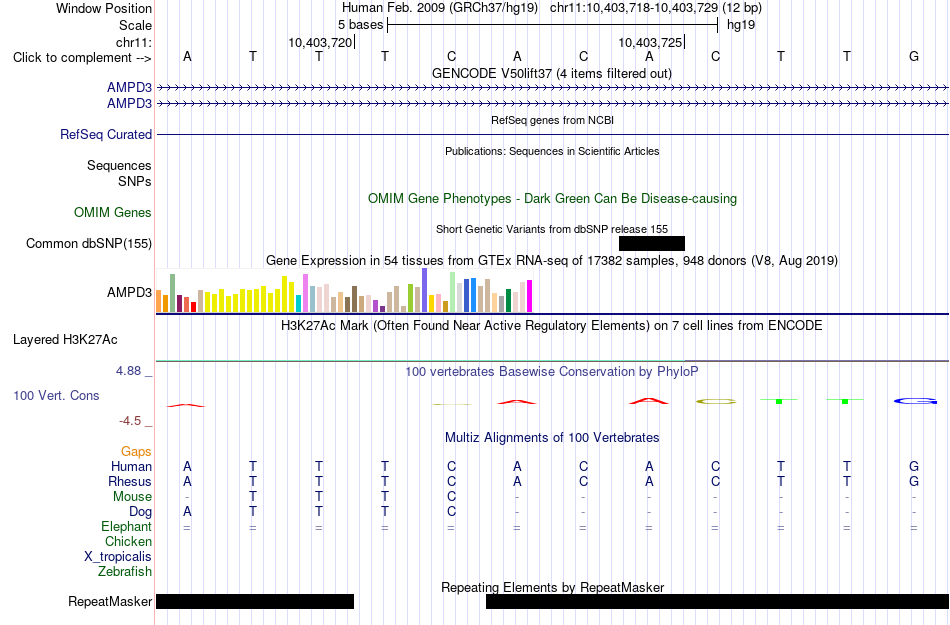Image resolution: width=950 pixels, height=625 pixels.
Task: Open 'Short Genetic Variants from dbSNP release 155' title
Action: click(552, 229)
